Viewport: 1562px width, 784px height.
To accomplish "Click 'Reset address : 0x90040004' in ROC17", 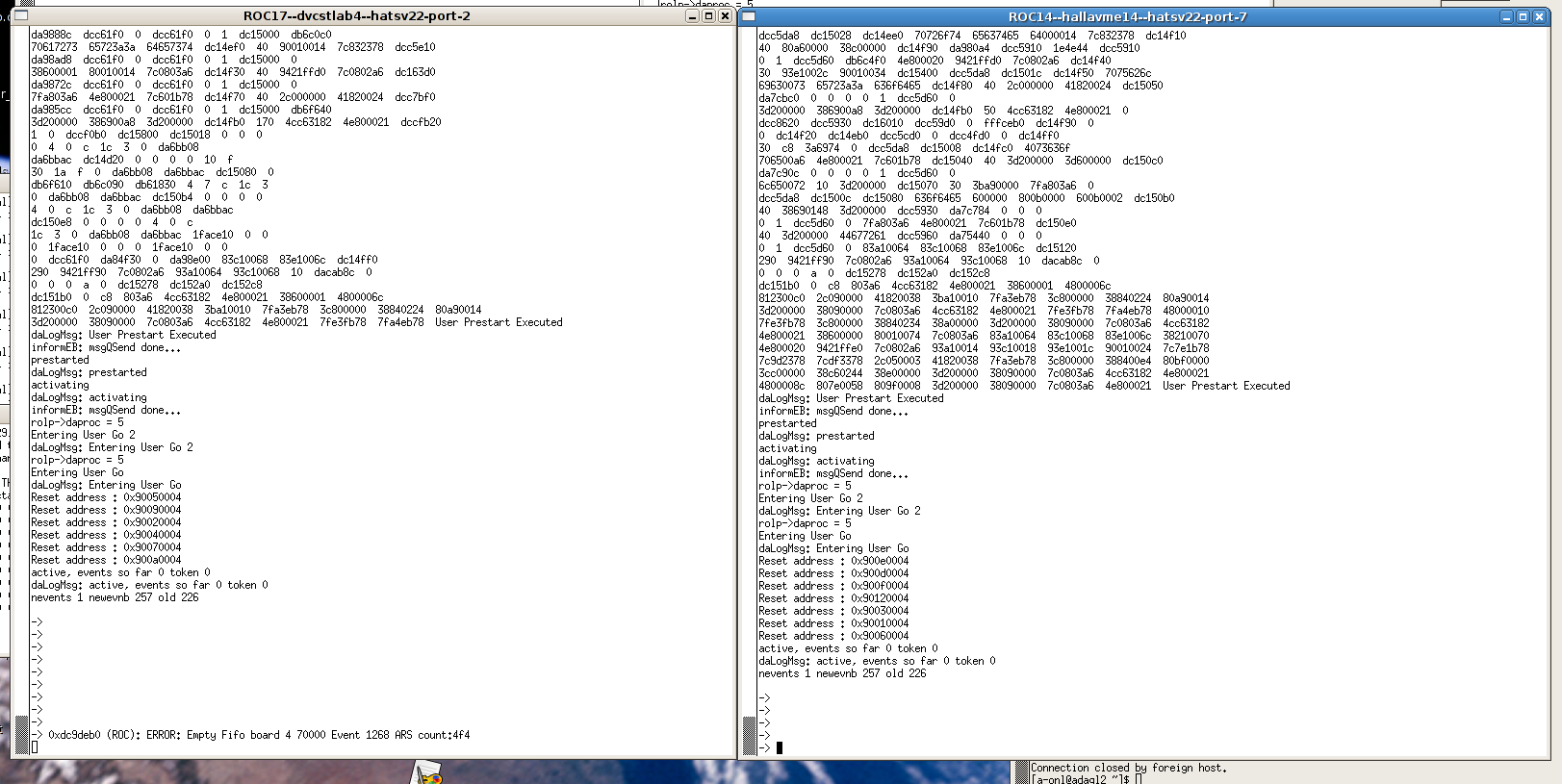I will coord(106,535).
